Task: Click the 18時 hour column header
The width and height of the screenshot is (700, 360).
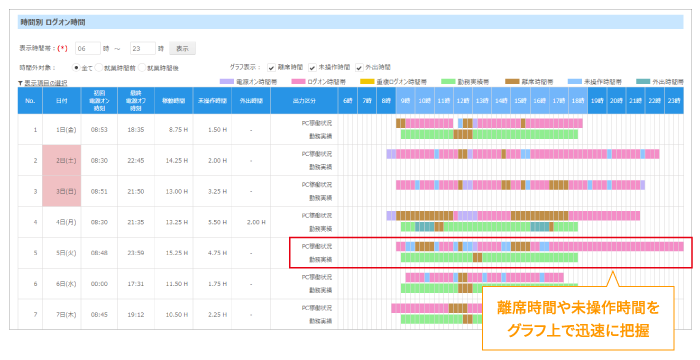Action: pyautogui.click(x=578, y=101)
